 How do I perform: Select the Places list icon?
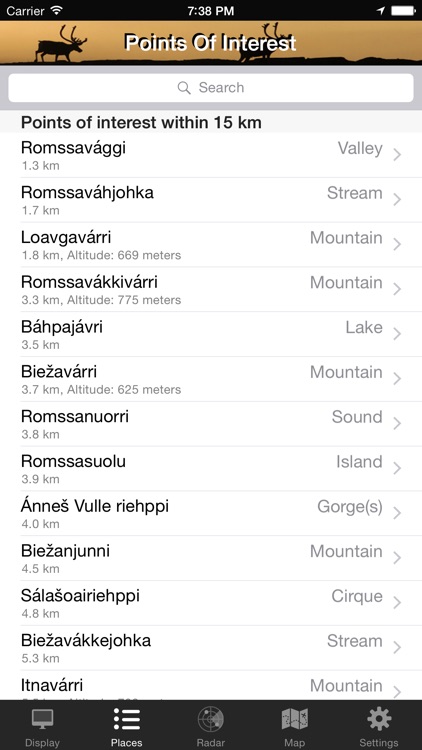(127, 719)
